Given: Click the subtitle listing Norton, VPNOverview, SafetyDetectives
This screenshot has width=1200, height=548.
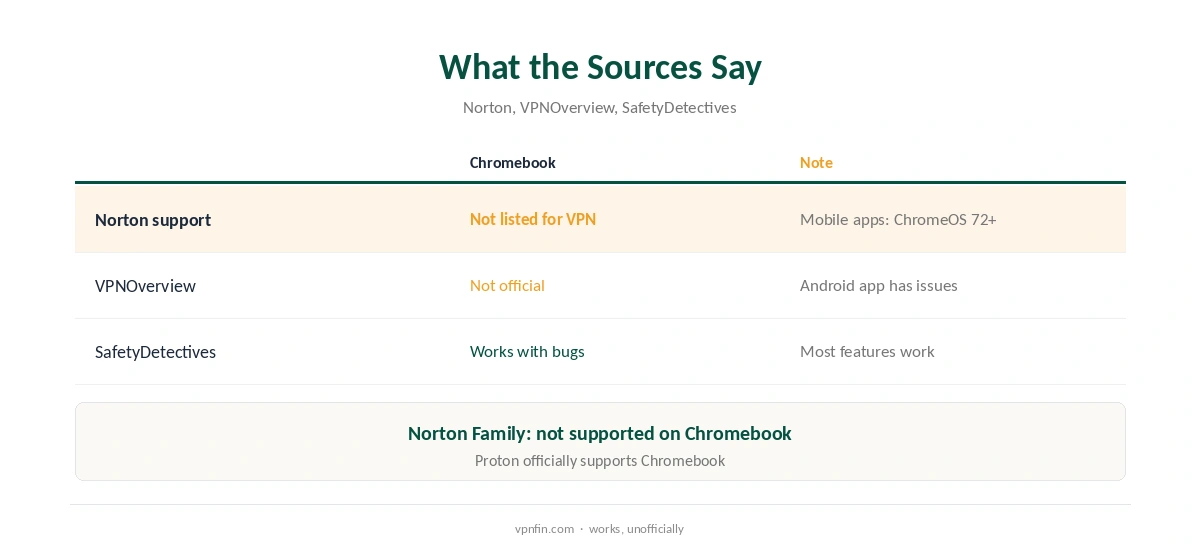Looking at the screenshot, I should [x=600, y=107].
